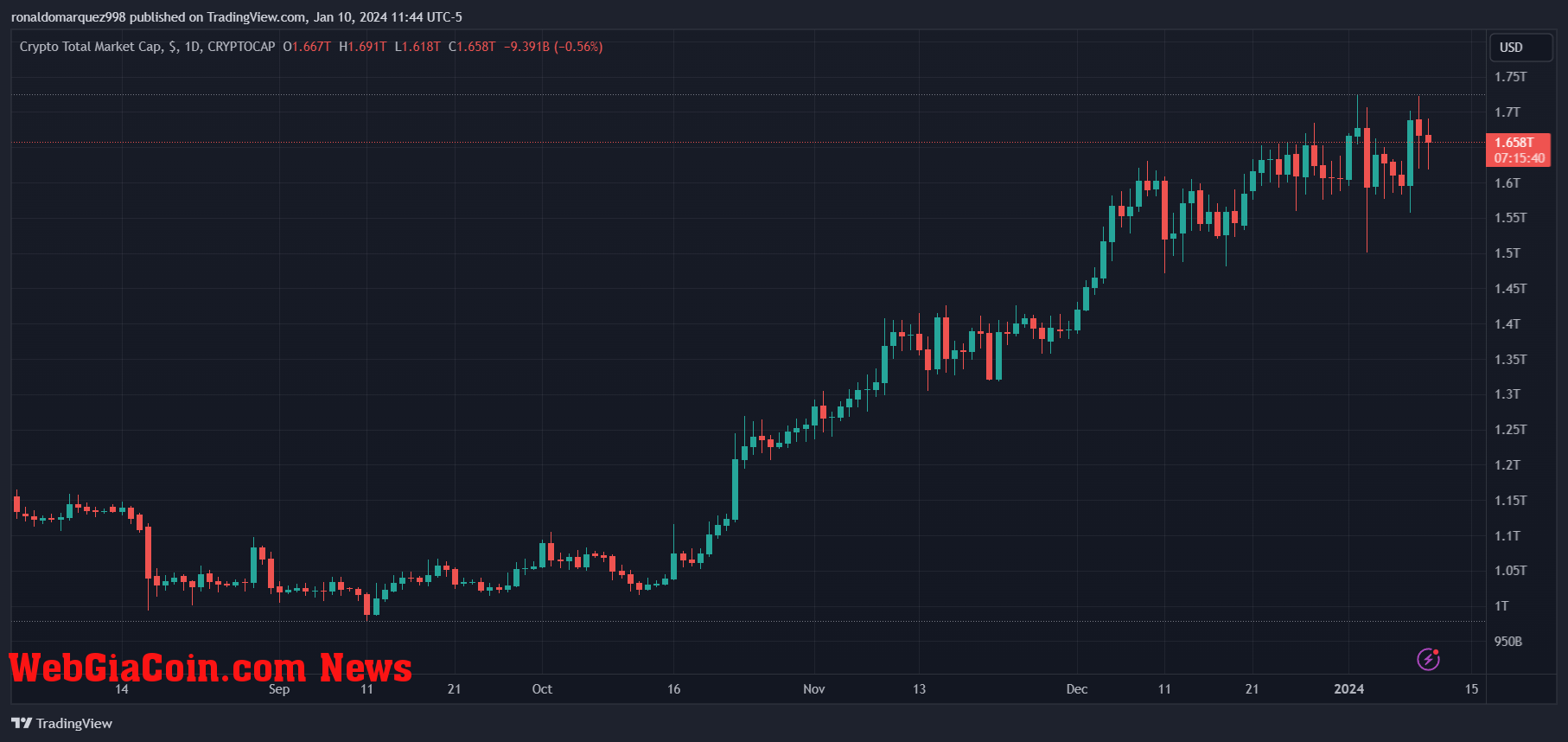Viewport: 1568px width, 742px height.
Task: Click the USD currency button
Action: pos(1521,48)
